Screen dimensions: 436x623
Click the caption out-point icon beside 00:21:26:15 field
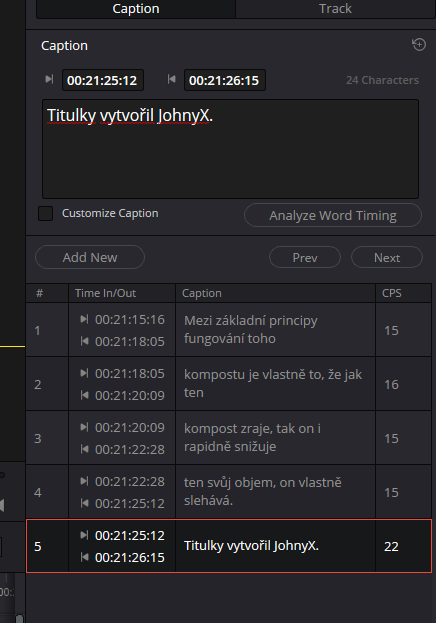pos(171,79)
